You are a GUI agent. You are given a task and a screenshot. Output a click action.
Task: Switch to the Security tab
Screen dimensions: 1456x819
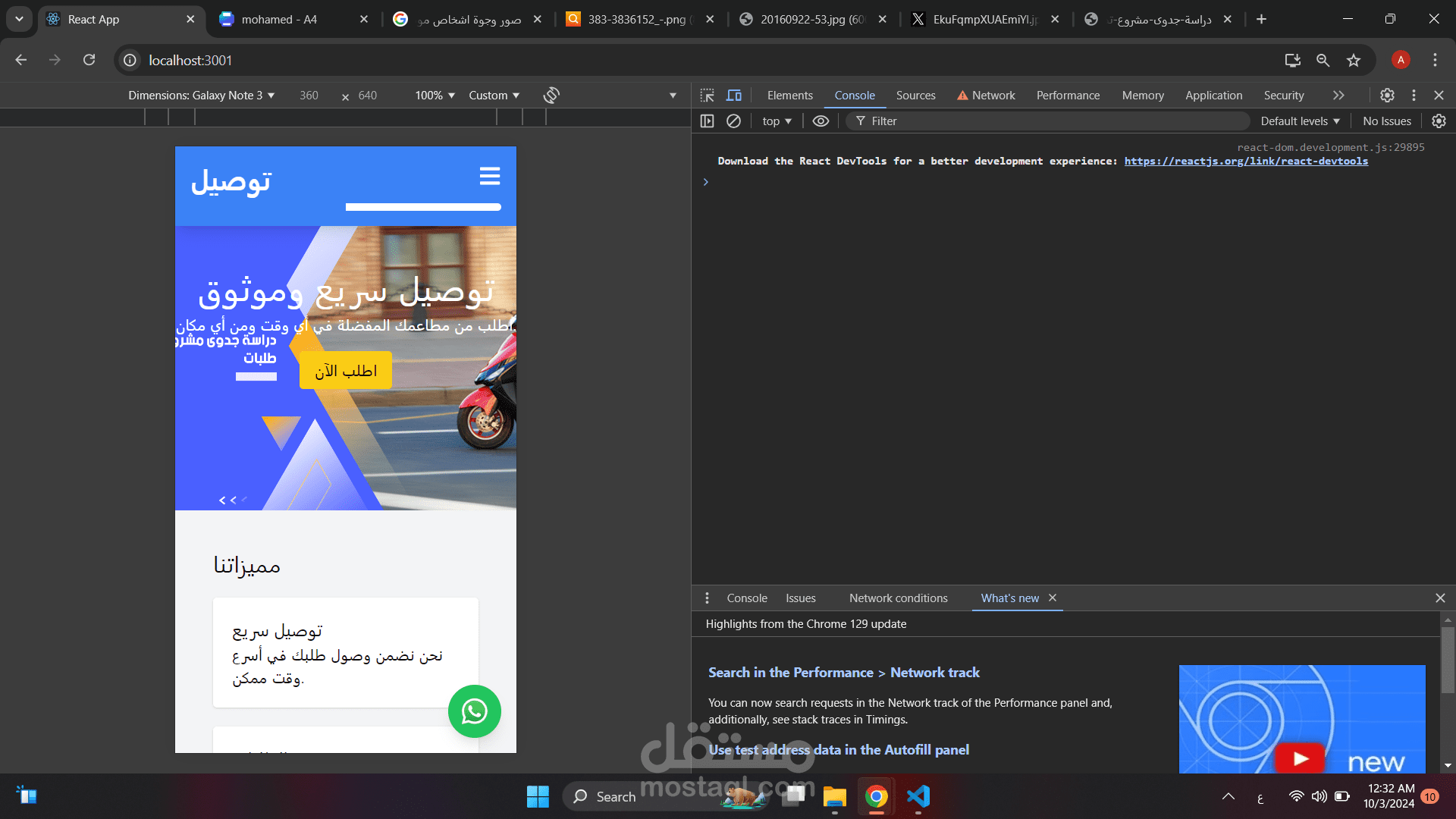1284,95
